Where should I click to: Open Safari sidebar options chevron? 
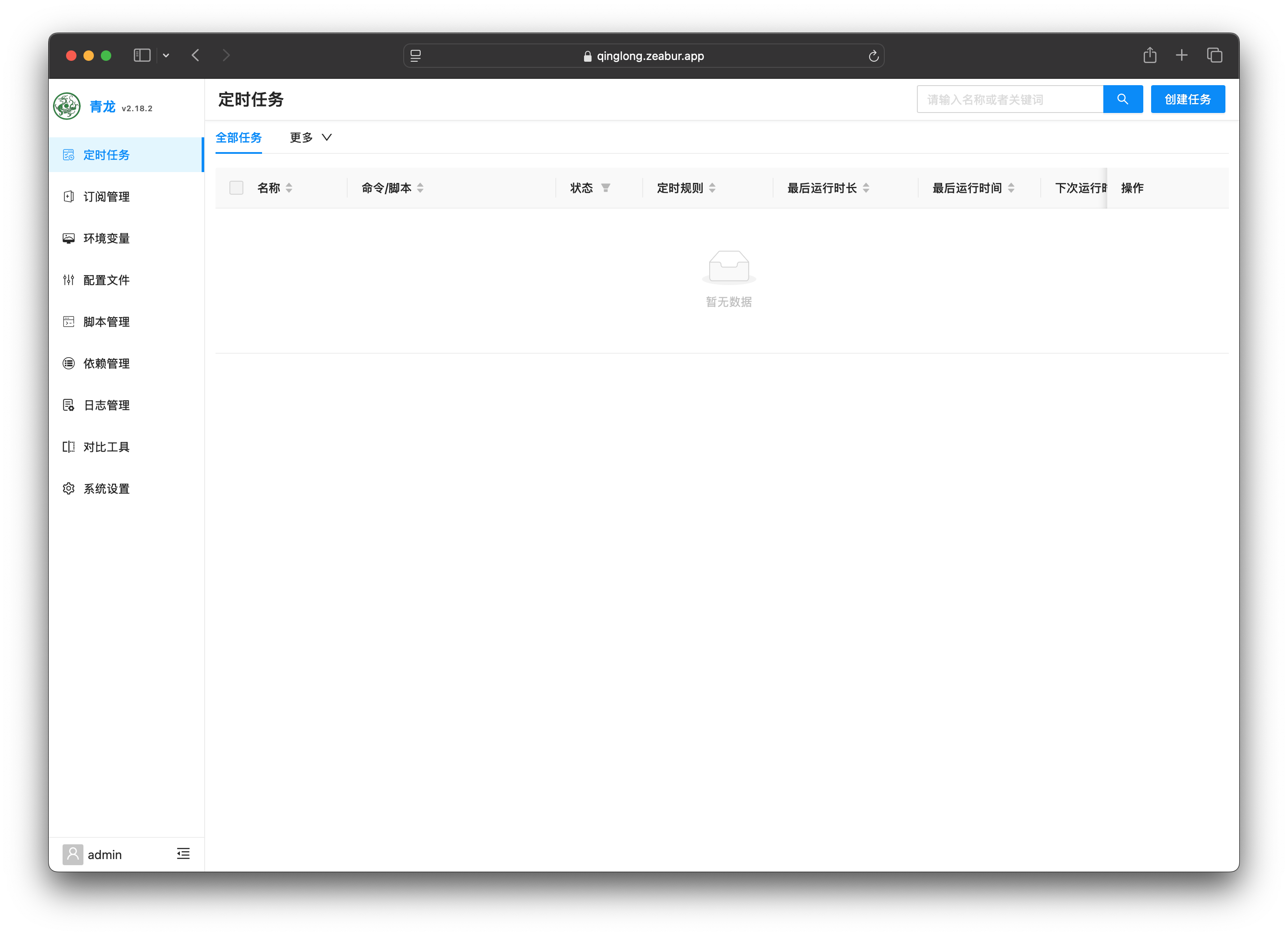[x=166, y=55]
